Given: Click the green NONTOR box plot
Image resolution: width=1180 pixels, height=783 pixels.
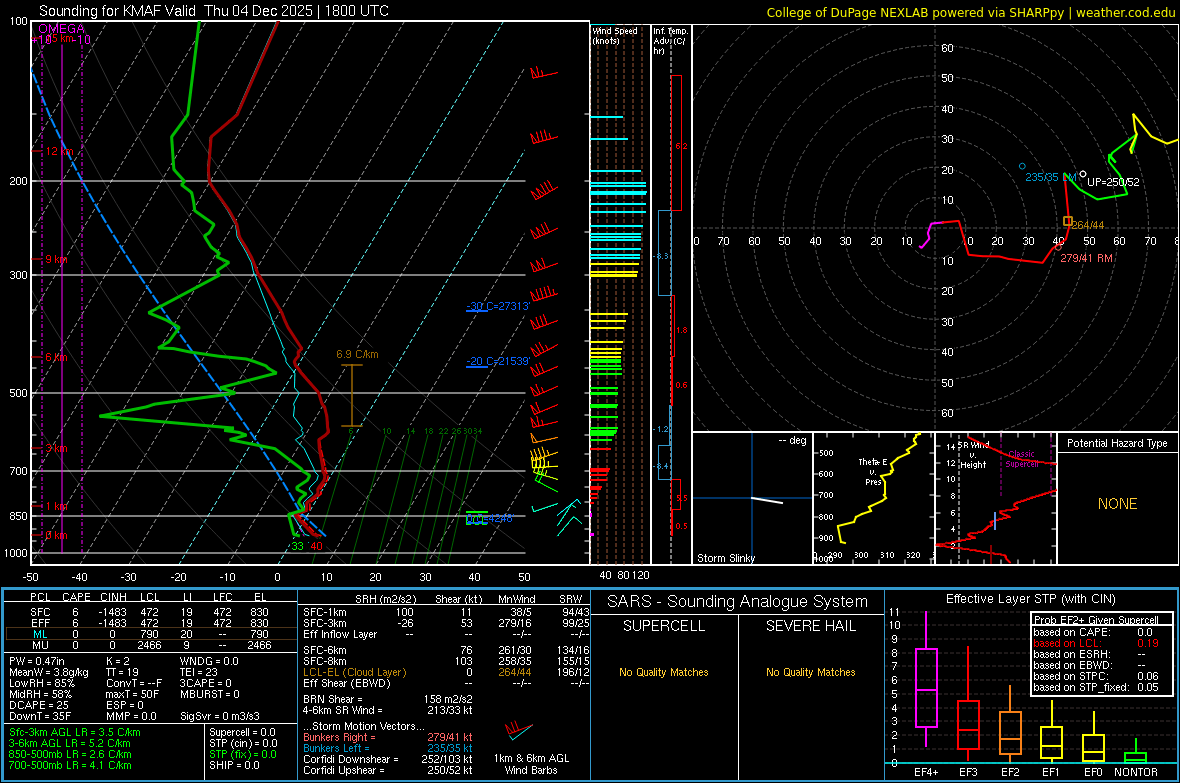Looking at the screenshot, I should pyautogui.click(x=1135, y=751).
